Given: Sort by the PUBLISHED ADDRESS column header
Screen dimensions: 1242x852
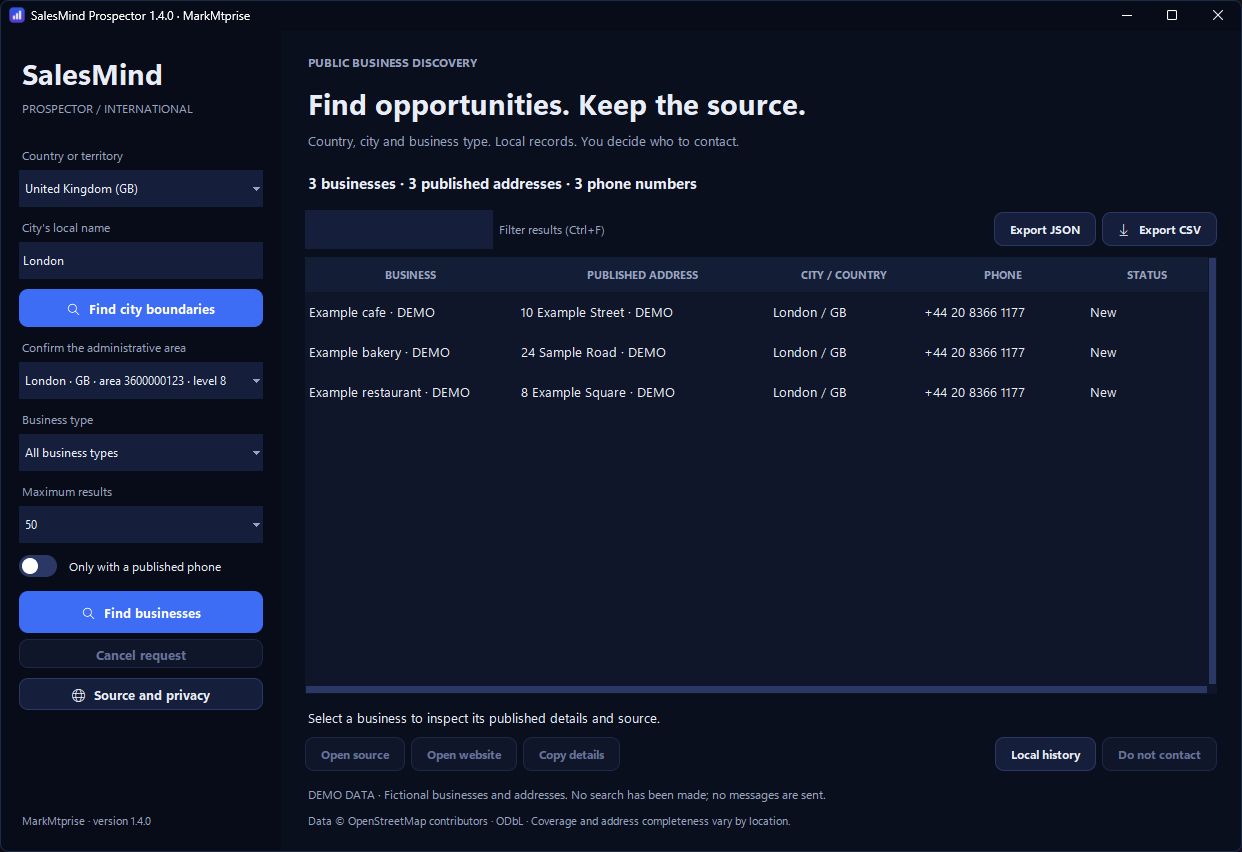Looking at the screenshot, I should pos(642,275).
